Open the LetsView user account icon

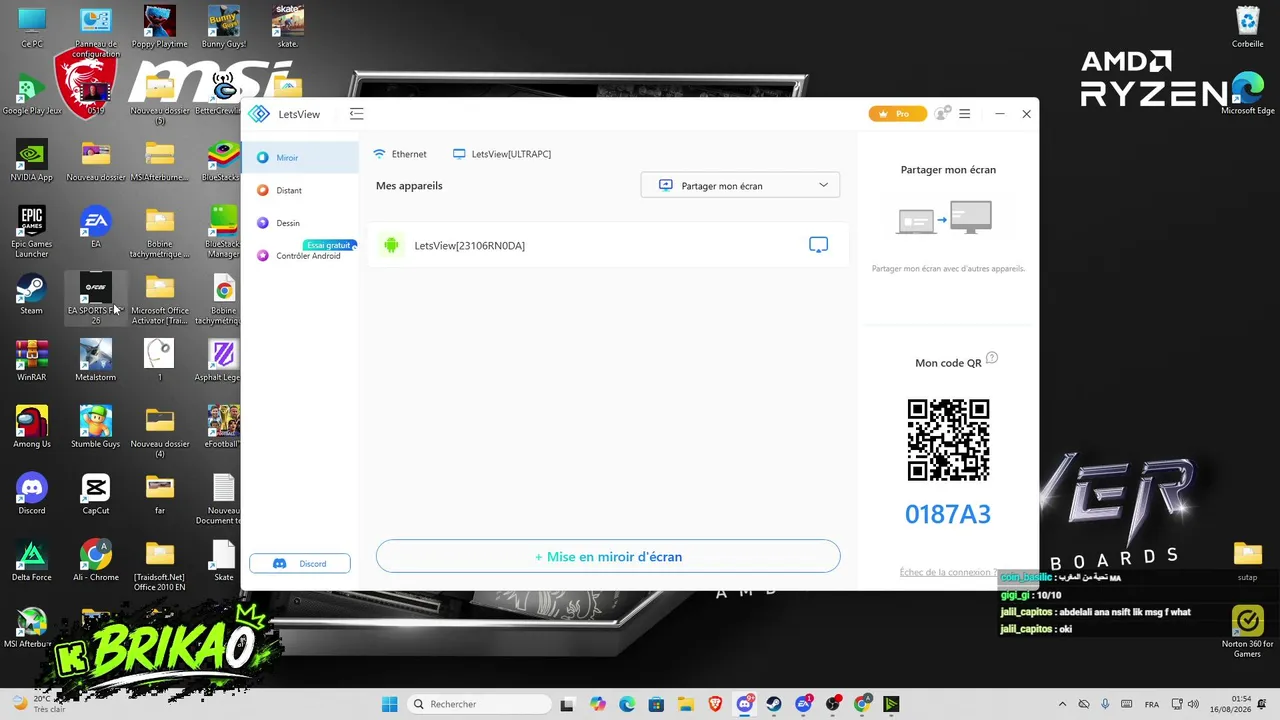coord(941,114)
